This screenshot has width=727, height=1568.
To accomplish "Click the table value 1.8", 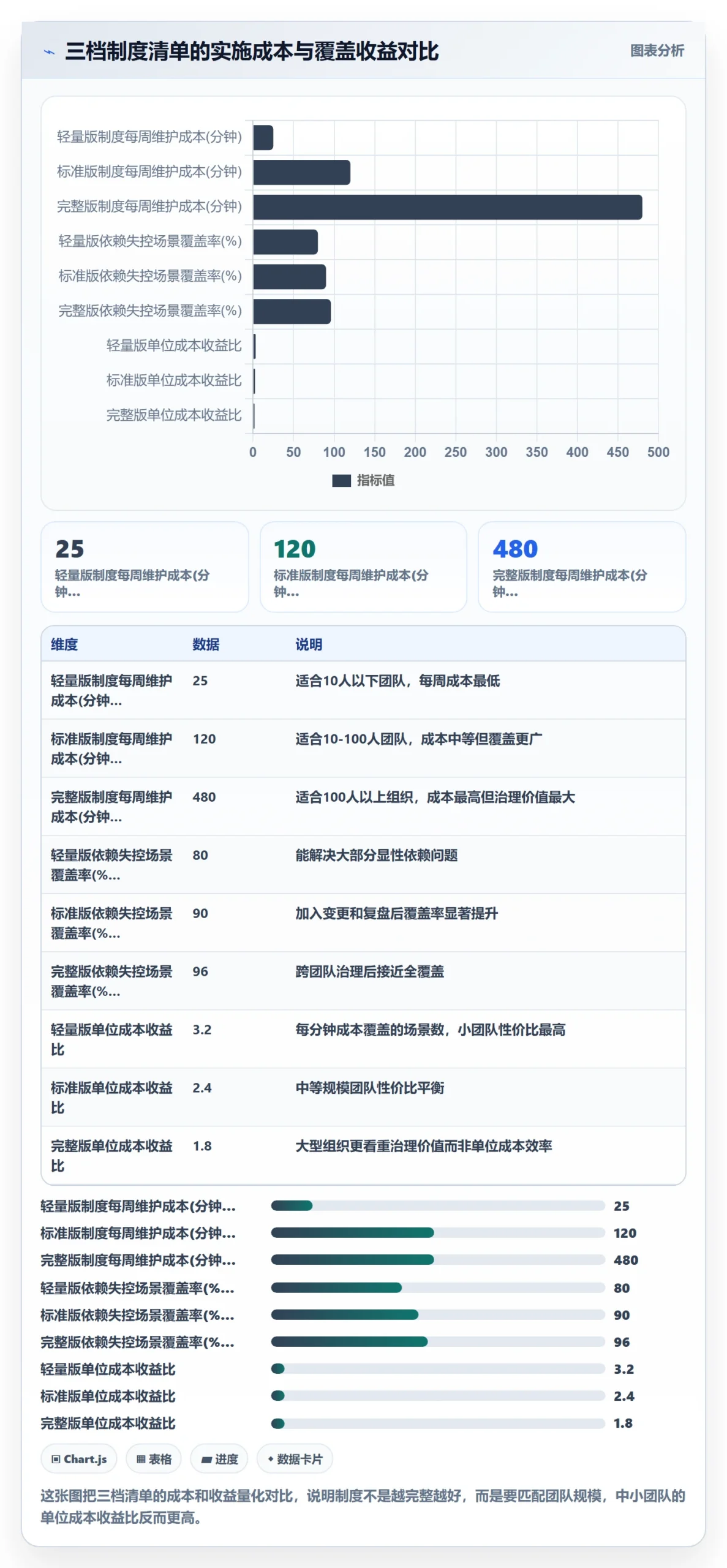I will [x=202, y=1146].
